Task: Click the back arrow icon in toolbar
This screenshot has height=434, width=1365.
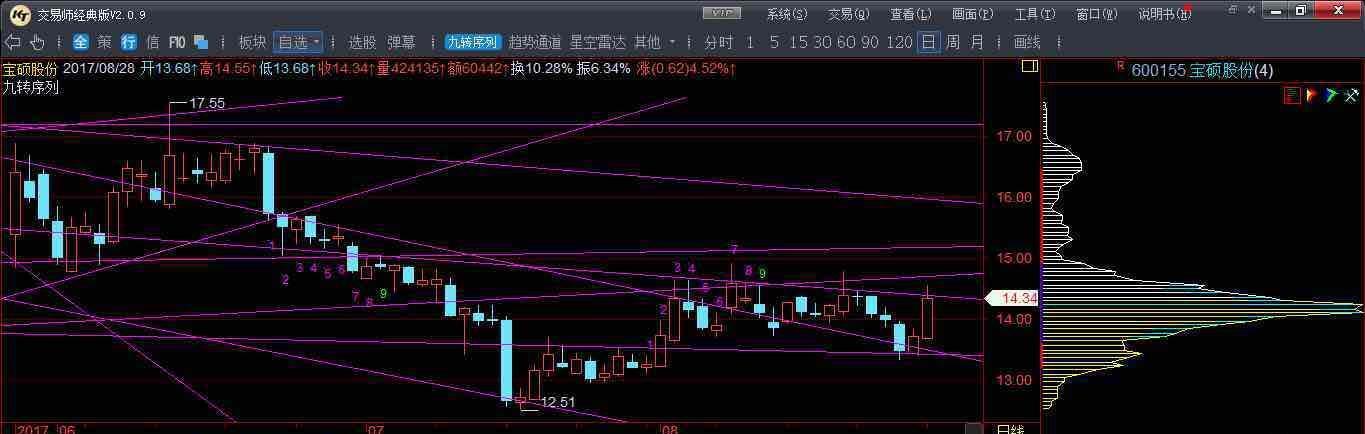Action: pos(13,43)
